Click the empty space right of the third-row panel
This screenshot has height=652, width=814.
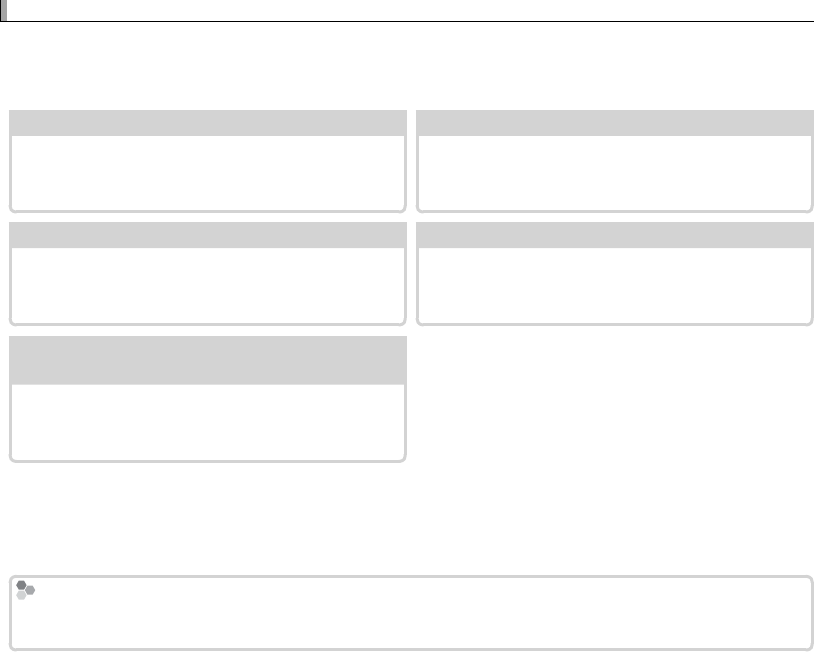615,399
